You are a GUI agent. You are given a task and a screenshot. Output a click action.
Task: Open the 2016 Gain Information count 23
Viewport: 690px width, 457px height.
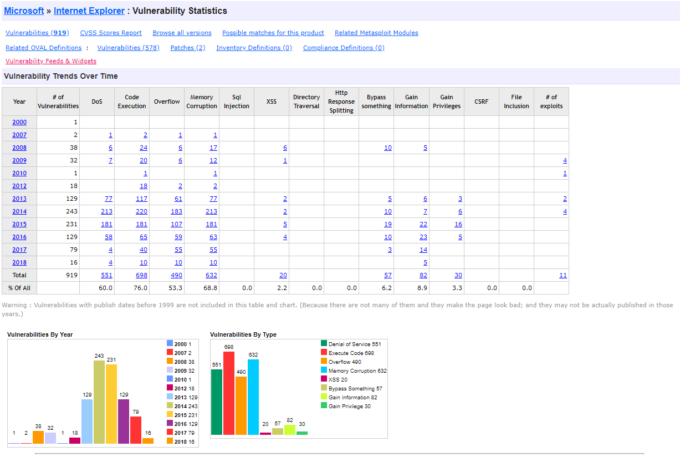(x=423, y=237)
